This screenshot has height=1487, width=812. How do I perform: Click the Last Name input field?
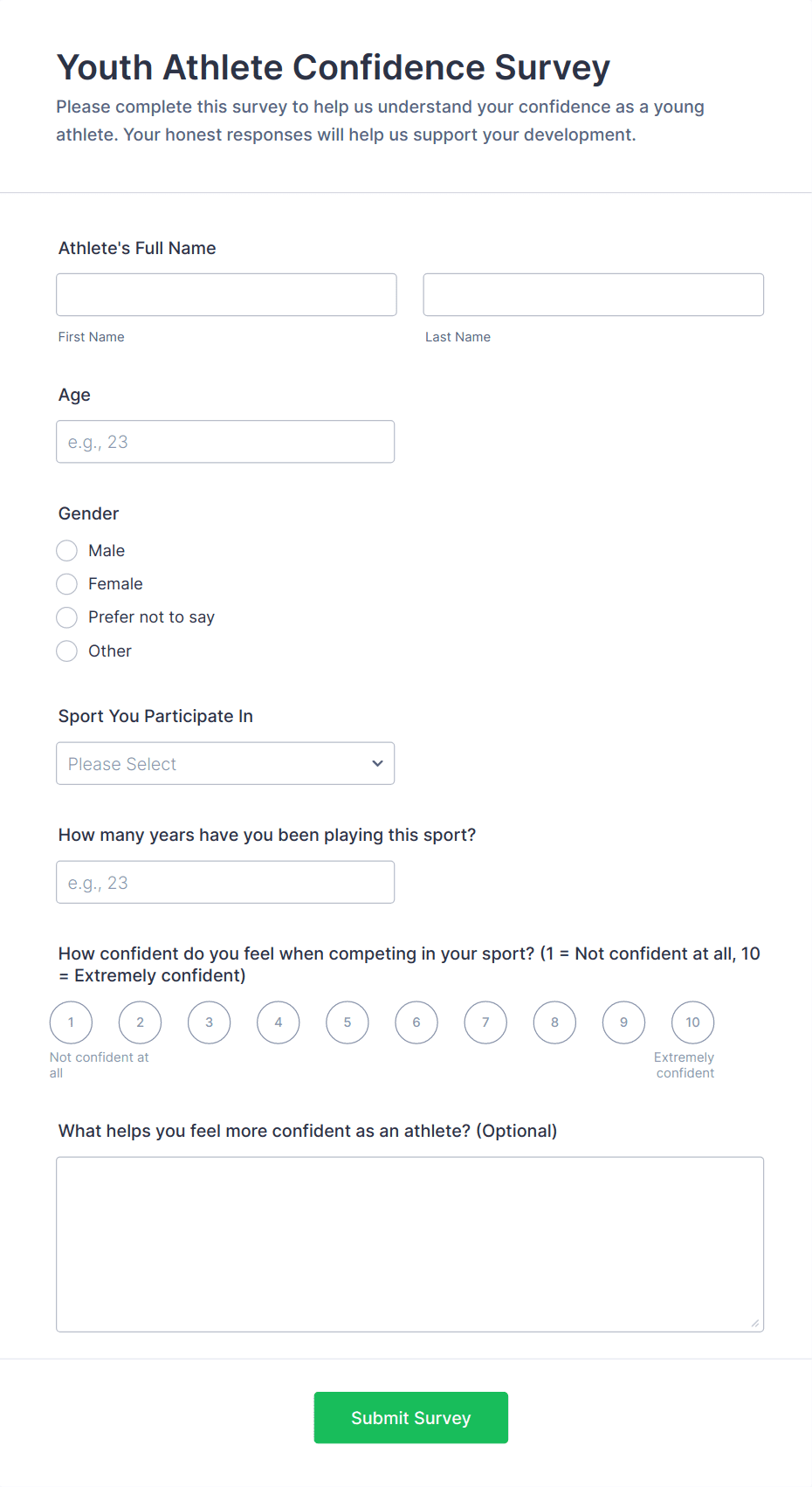point(593,295)
